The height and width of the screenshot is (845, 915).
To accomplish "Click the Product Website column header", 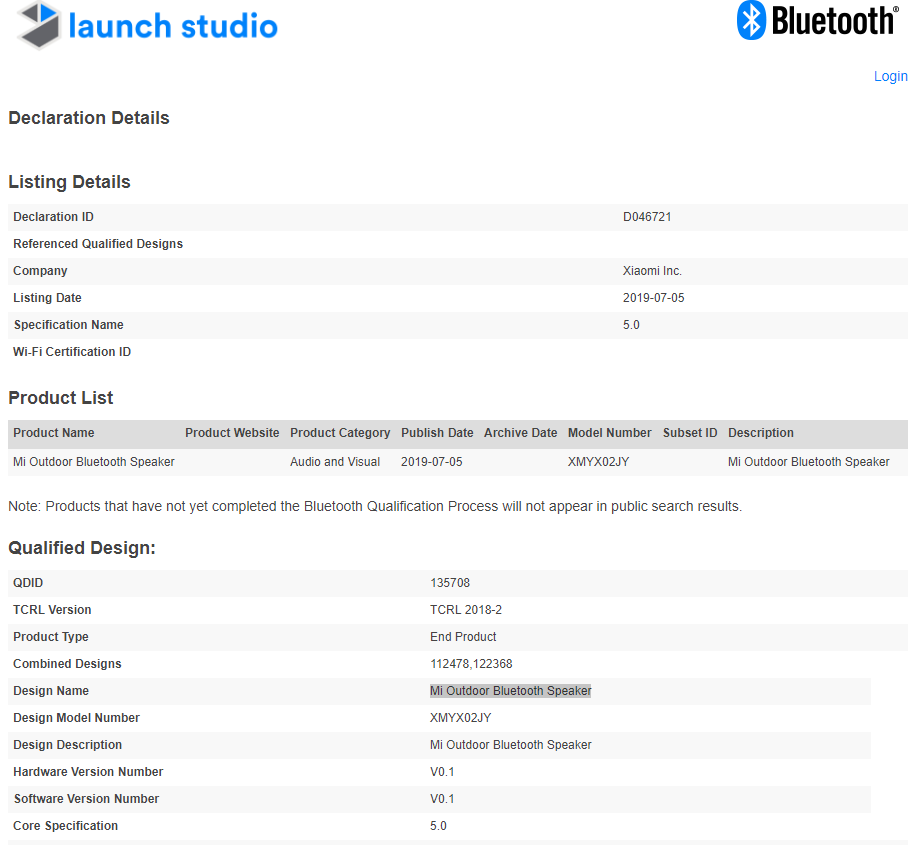I will coord(232,433).
